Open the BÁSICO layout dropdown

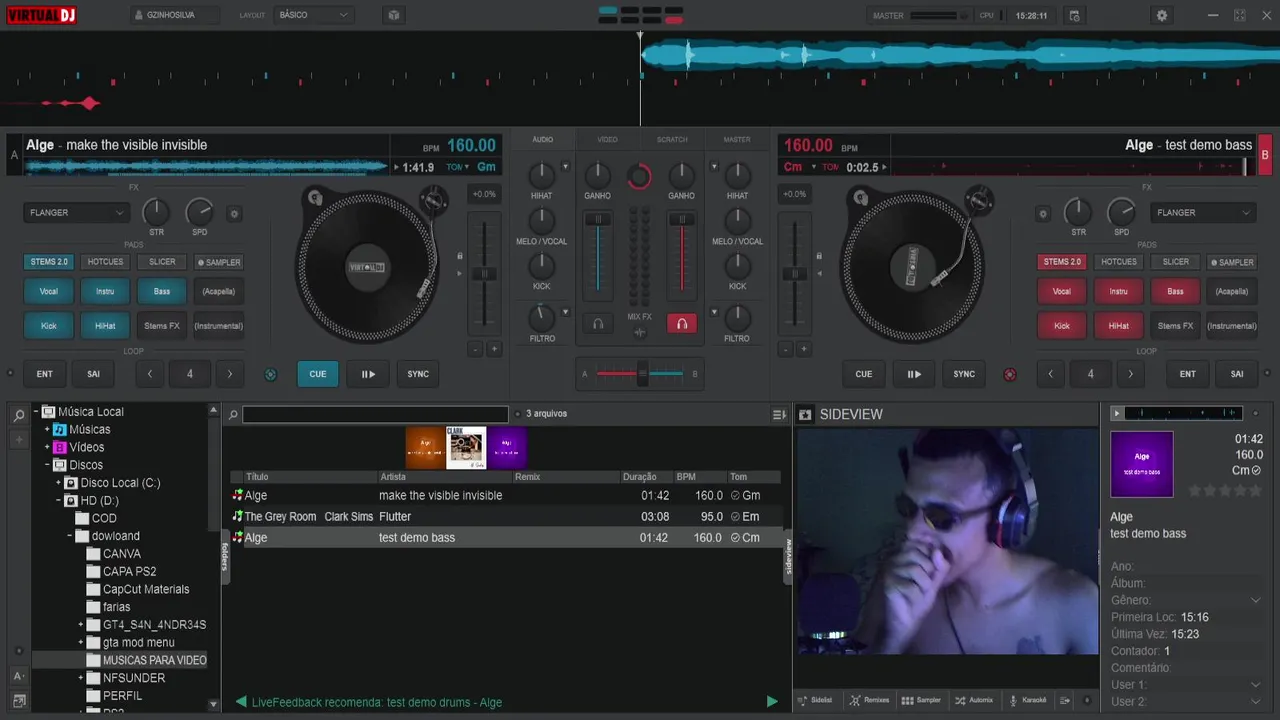313,15
